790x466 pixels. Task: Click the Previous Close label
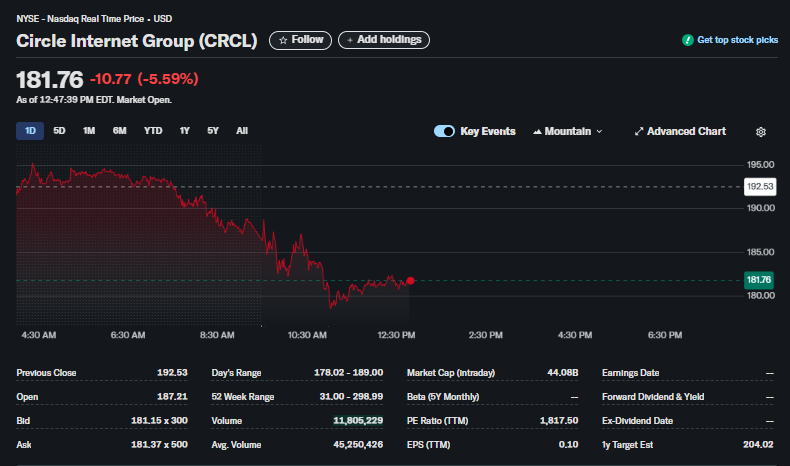(x=46, y=373)
